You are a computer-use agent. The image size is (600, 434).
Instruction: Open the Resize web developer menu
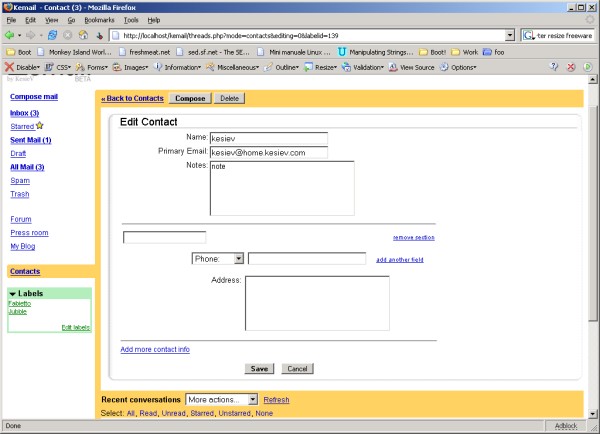[x=321, y=67]
